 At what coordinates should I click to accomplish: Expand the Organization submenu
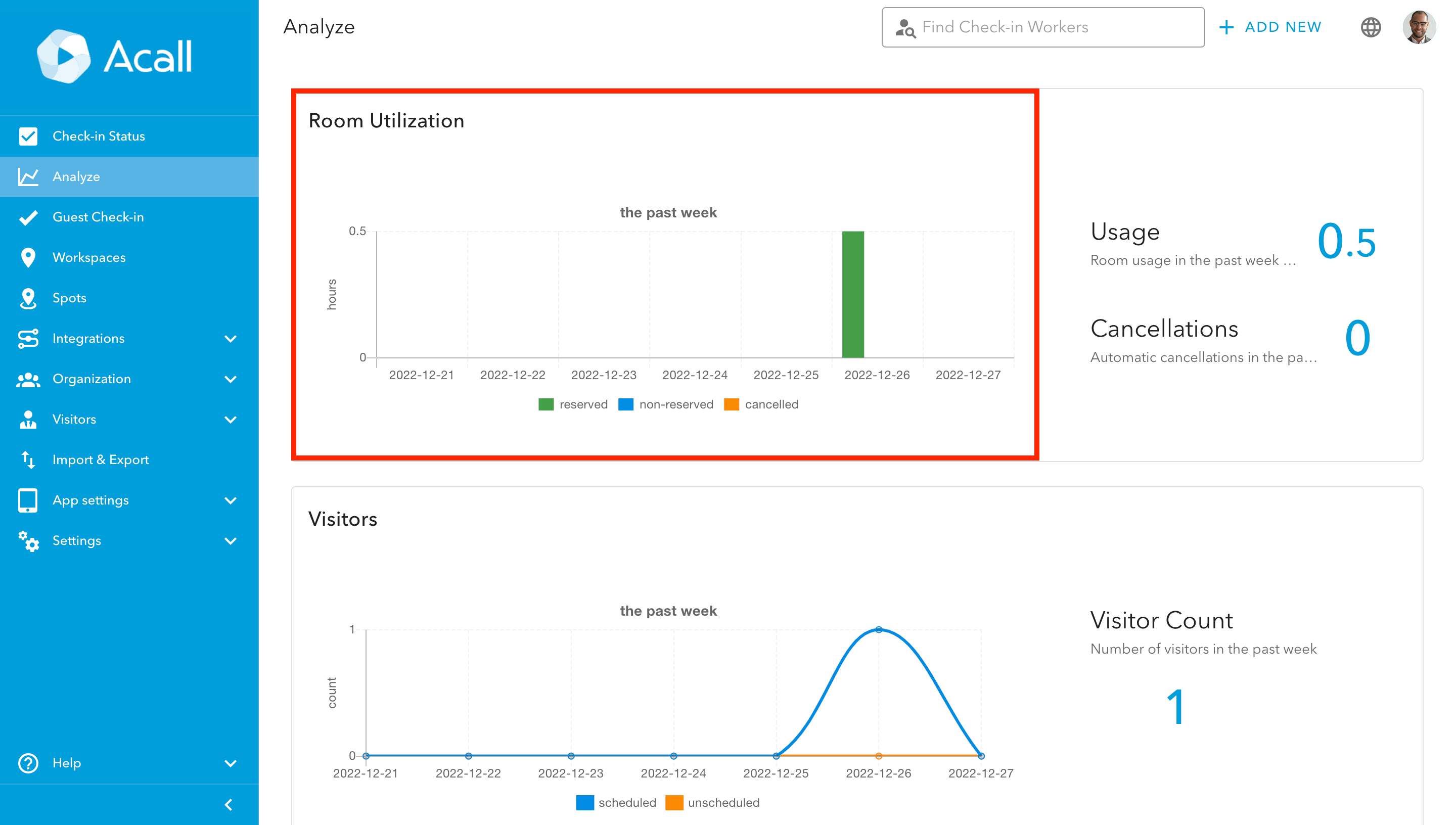click(x=230, y=379)
